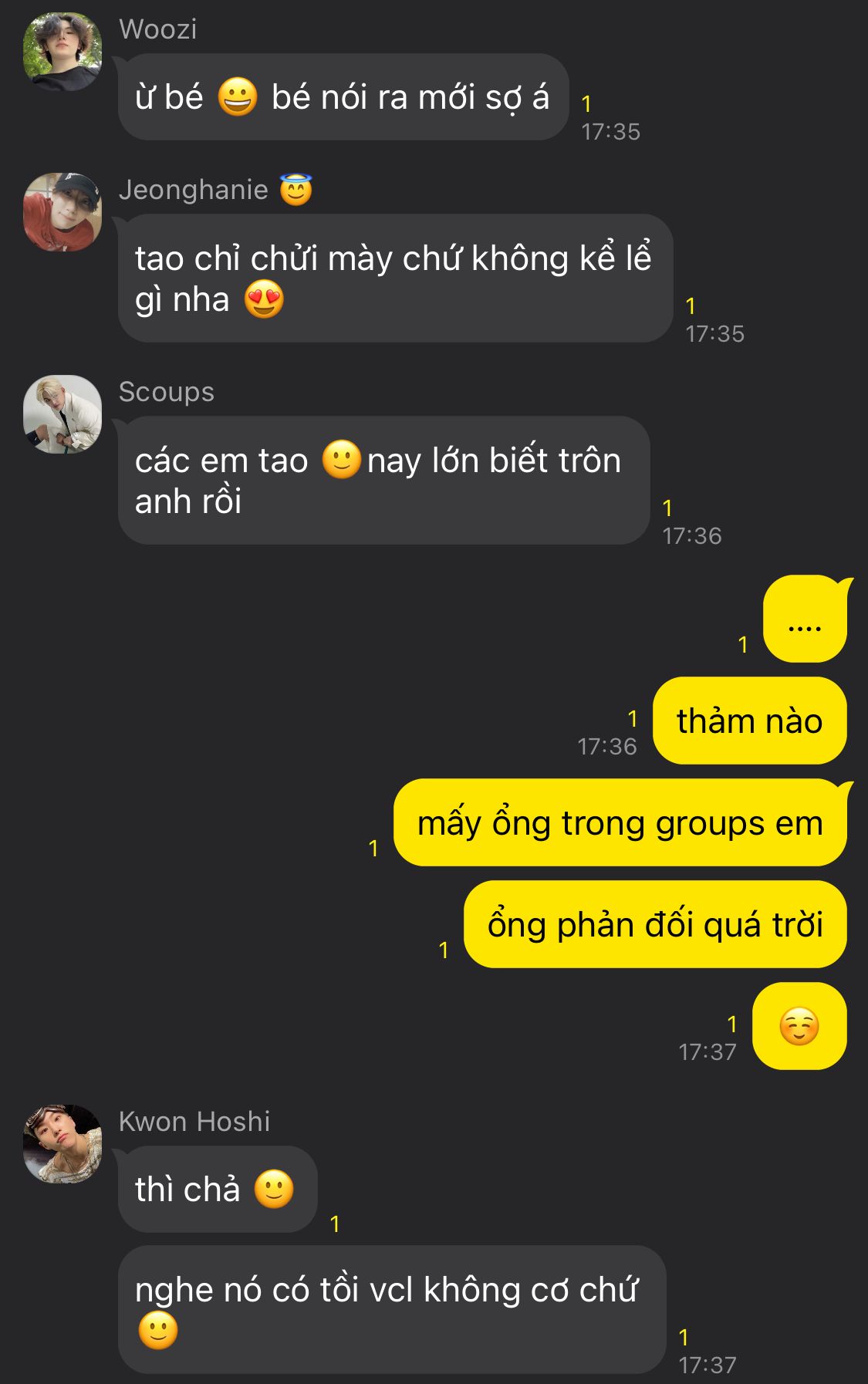
Task: Select the 'tao chỉ chửi mày' message bubble
Action: (x=395, y=278)
